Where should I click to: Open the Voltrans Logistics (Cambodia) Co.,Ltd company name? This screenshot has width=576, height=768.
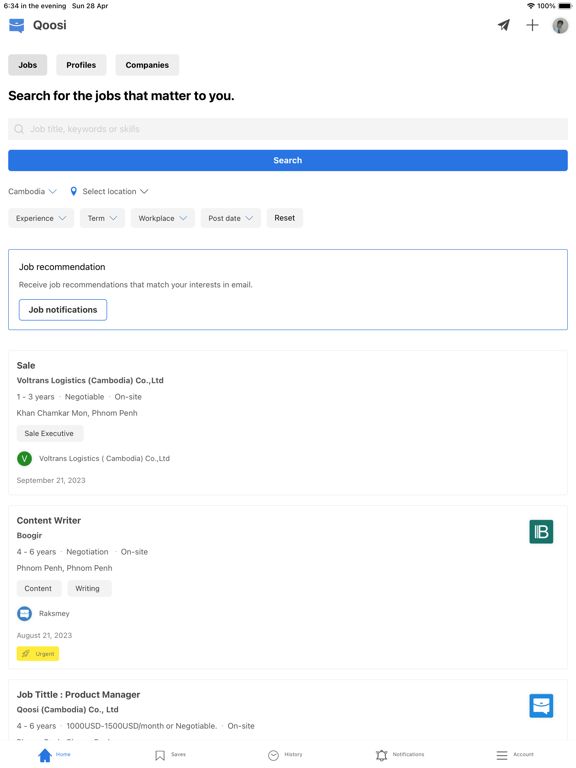click(x=90, y=381)
